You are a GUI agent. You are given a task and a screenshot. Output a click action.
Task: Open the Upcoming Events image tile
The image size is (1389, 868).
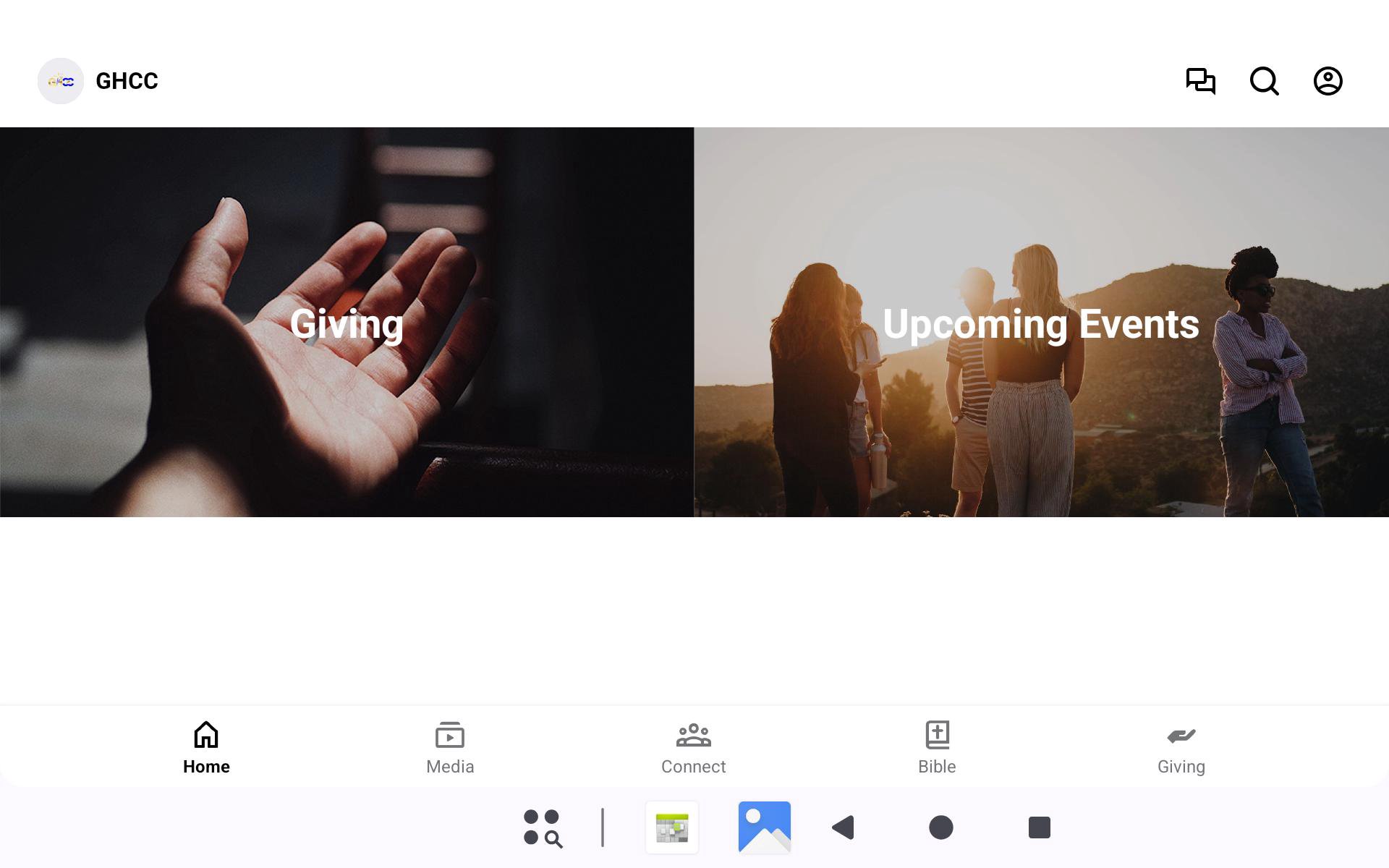[1041, 323]
